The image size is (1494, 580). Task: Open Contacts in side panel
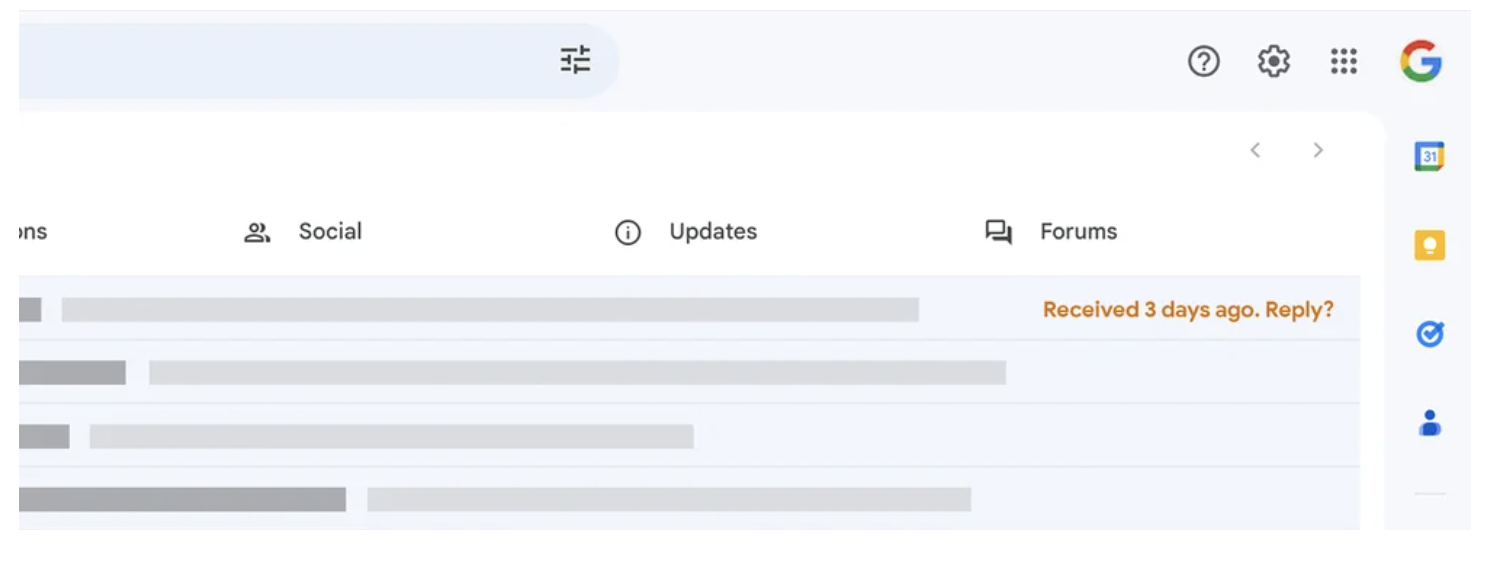tap(1430, 423)
